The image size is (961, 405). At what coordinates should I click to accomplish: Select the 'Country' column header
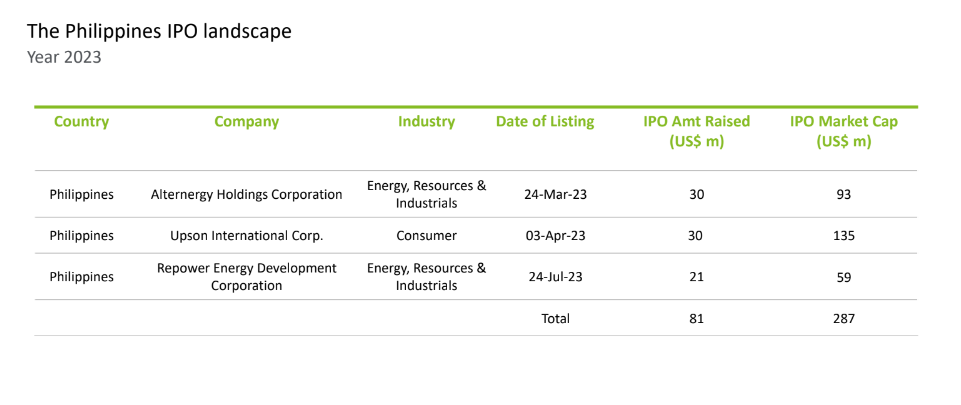coord(82,121)
